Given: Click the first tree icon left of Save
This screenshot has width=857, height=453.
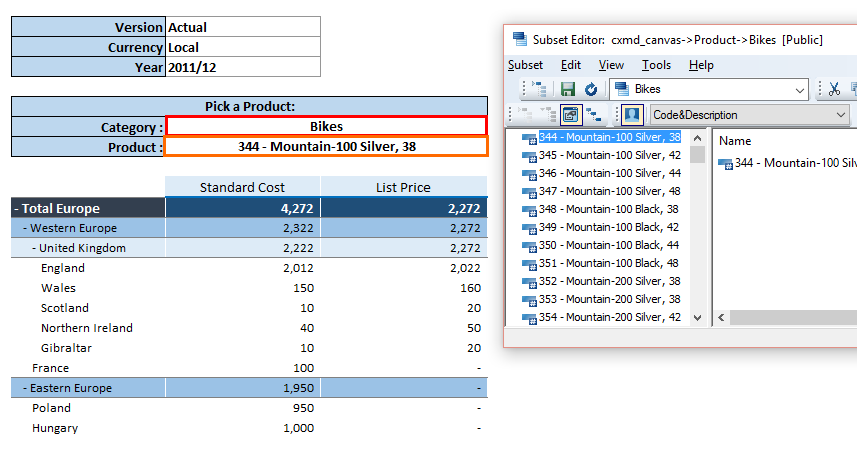Looking at the screenshot, I should pyautogui.click(x=539, y=90).
